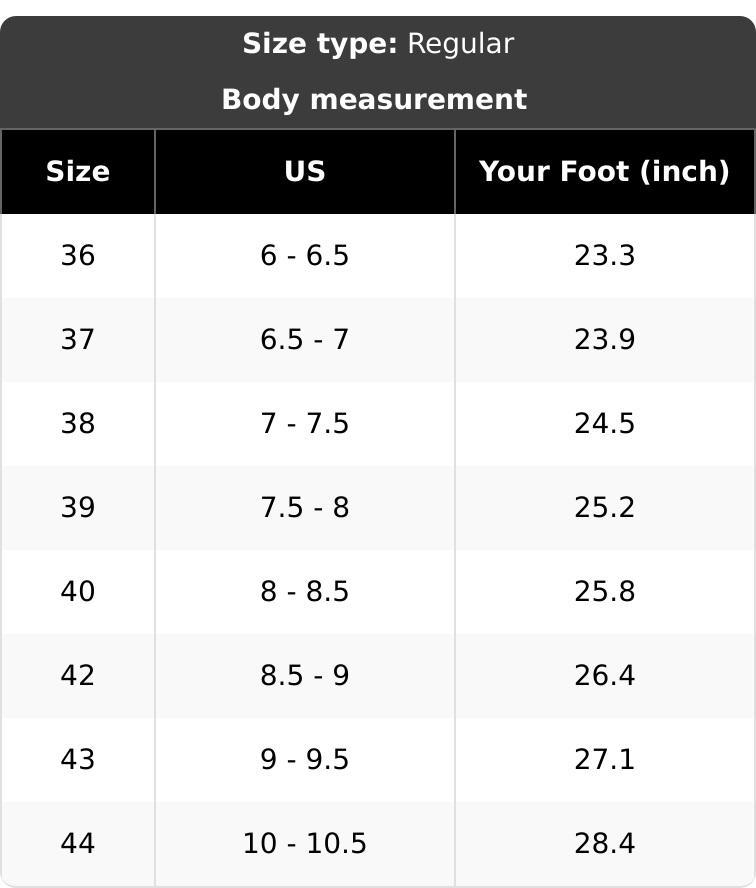This screenshot has width=756, height=888.
Task: Select size 43 cell
Action: pos(78,759)
